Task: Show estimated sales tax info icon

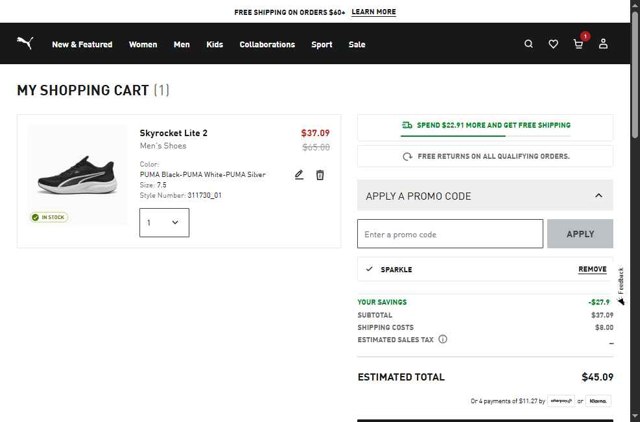Action: tap(443, 339)
